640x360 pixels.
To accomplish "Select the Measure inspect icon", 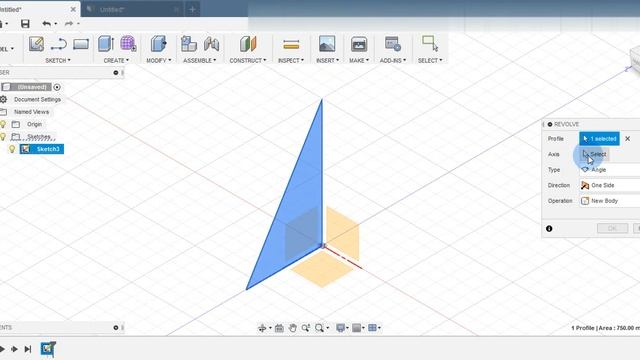I will pos(291,44).
